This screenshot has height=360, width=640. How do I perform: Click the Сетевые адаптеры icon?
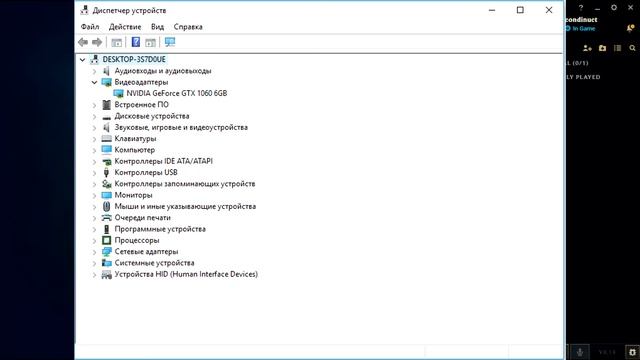pos(107,252)
